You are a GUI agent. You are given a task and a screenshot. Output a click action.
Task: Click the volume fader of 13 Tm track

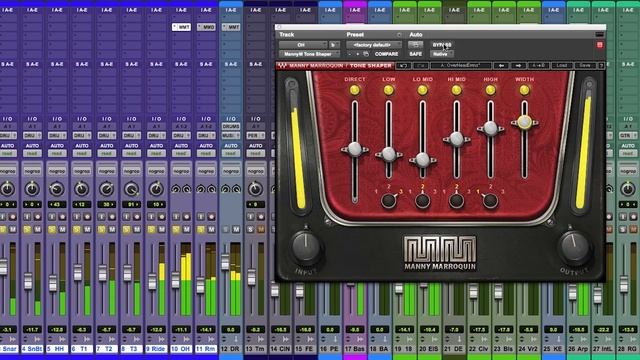pos(252,278)
